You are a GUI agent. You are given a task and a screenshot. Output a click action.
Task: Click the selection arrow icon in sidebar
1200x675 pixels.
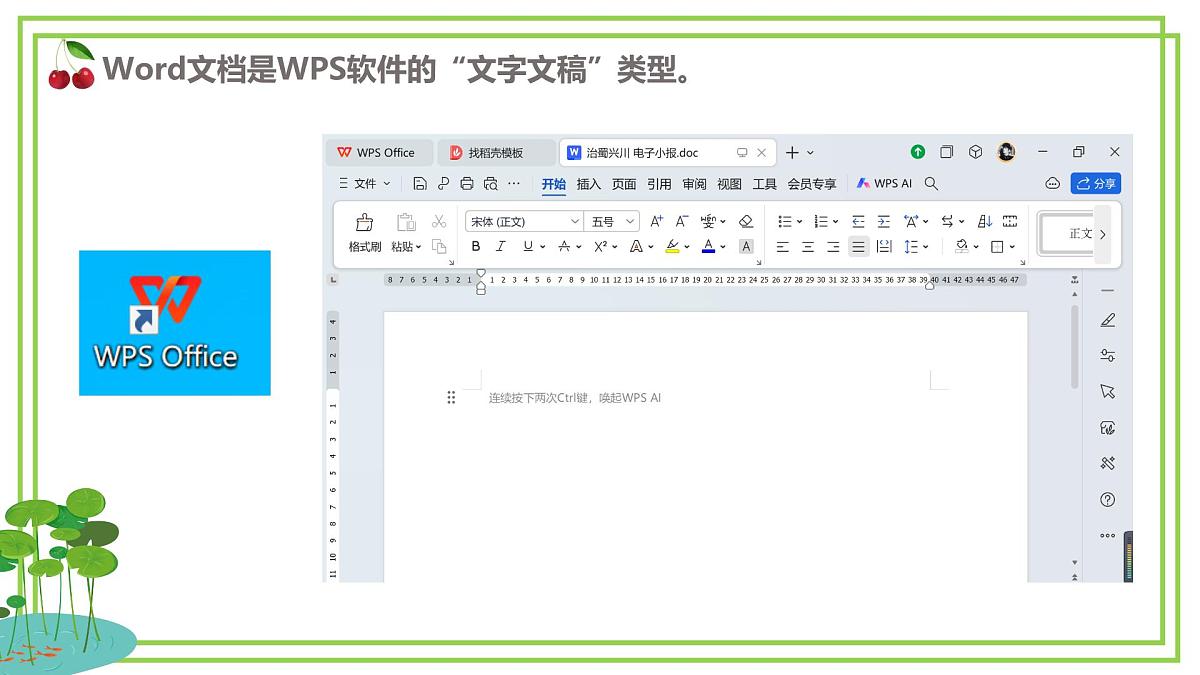[x=1107, y=391]
